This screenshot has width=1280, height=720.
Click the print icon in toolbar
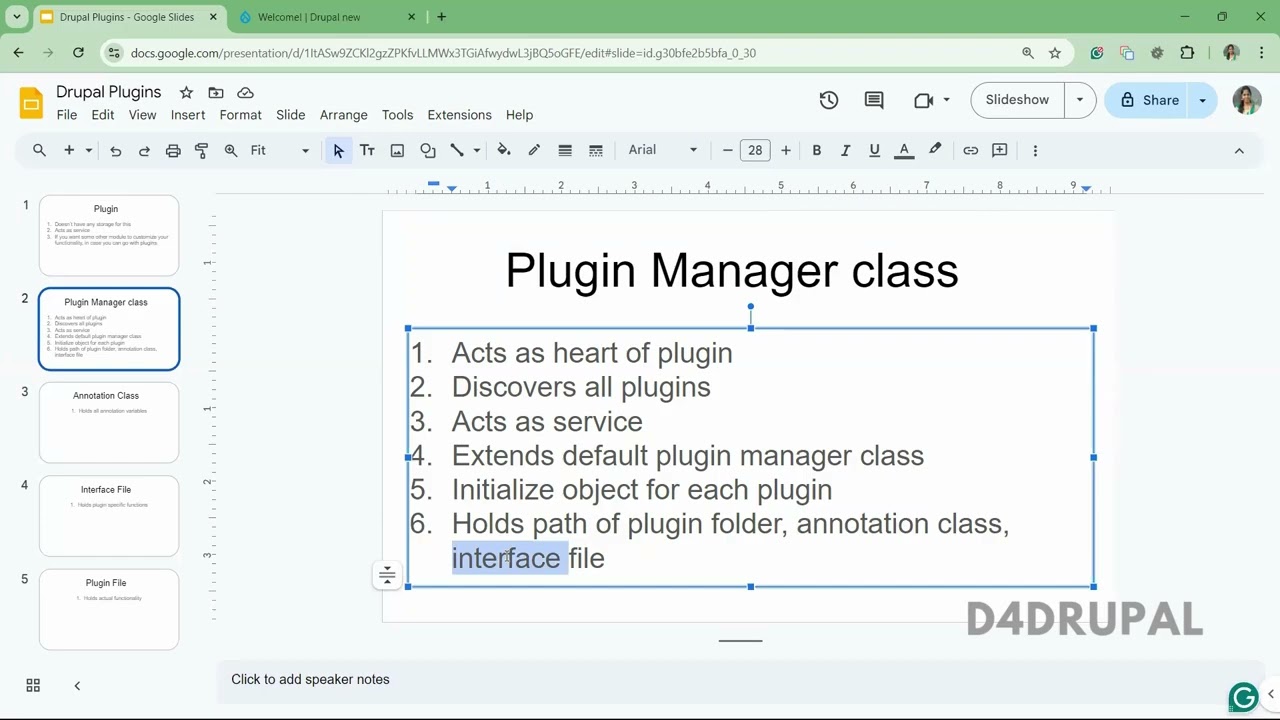coord(173,150)
